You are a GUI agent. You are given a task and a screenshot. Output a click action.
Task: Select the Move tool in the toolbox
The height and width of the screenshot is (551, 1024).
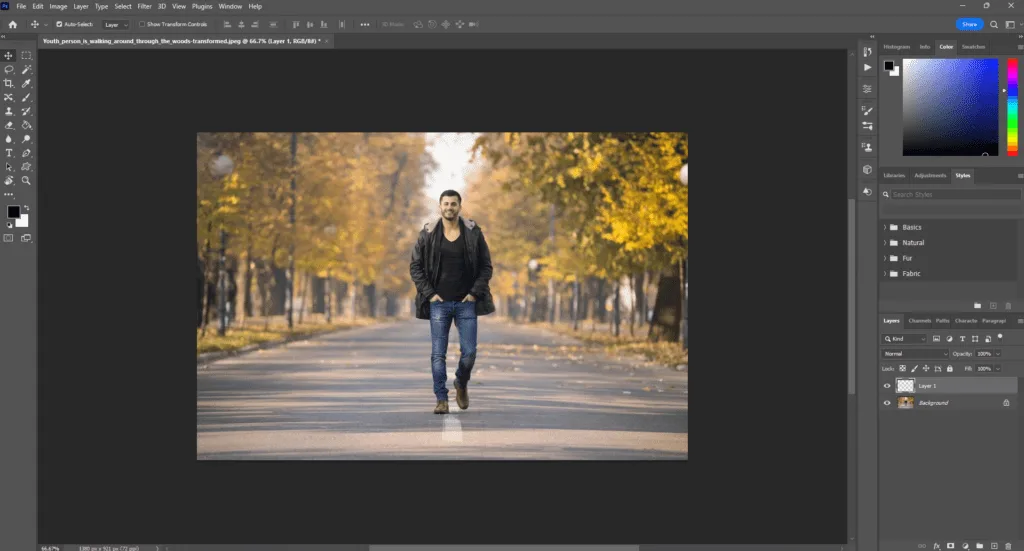click(8, 55)
